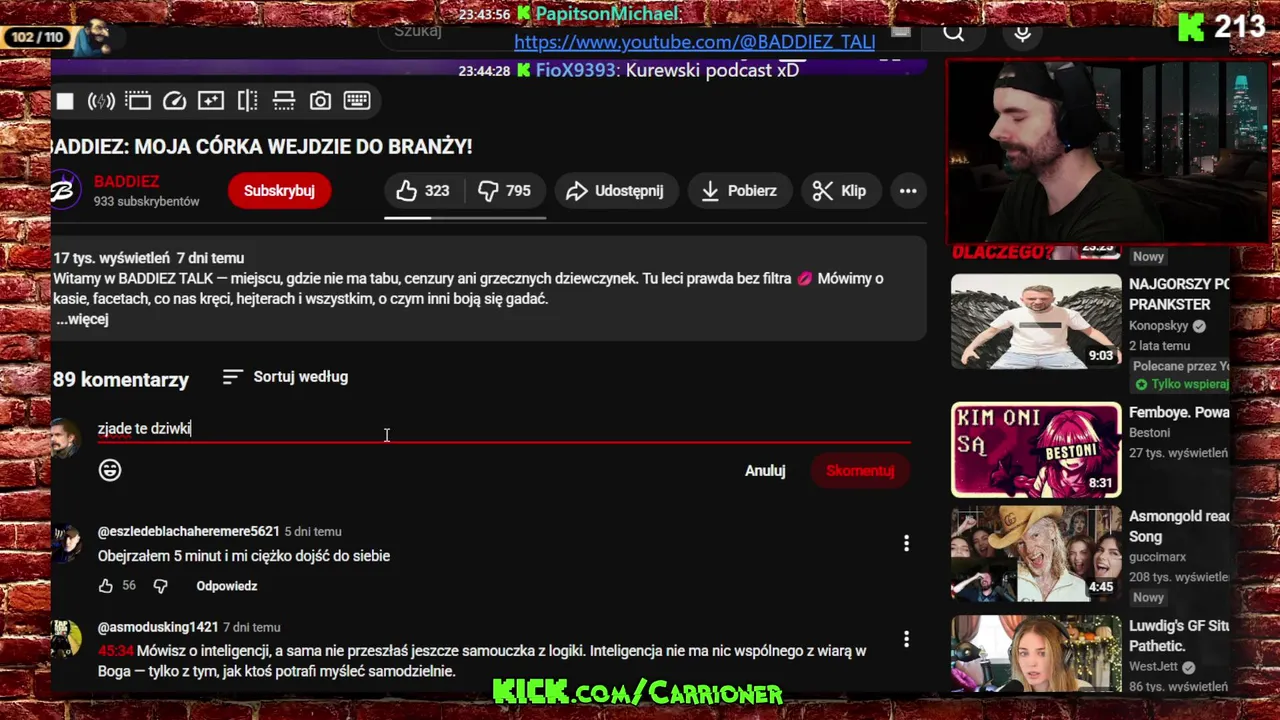Open options menu for eszledeblachaheremere5621 comment
This screenshot has width=1280, height=720.
pyautogui.click(x=906, y=543)
